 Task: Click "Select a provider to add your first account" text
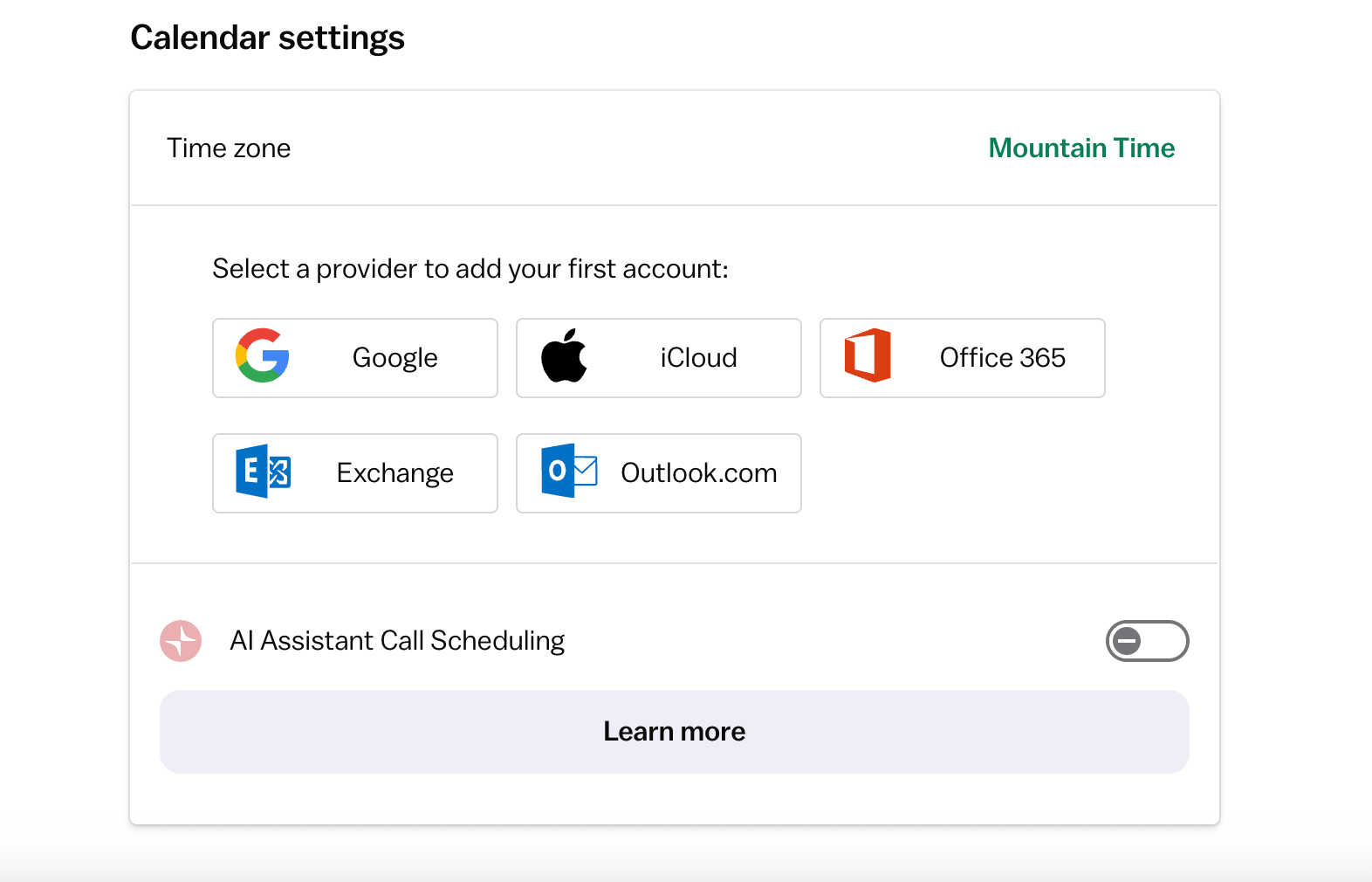(x=470, y=268)
